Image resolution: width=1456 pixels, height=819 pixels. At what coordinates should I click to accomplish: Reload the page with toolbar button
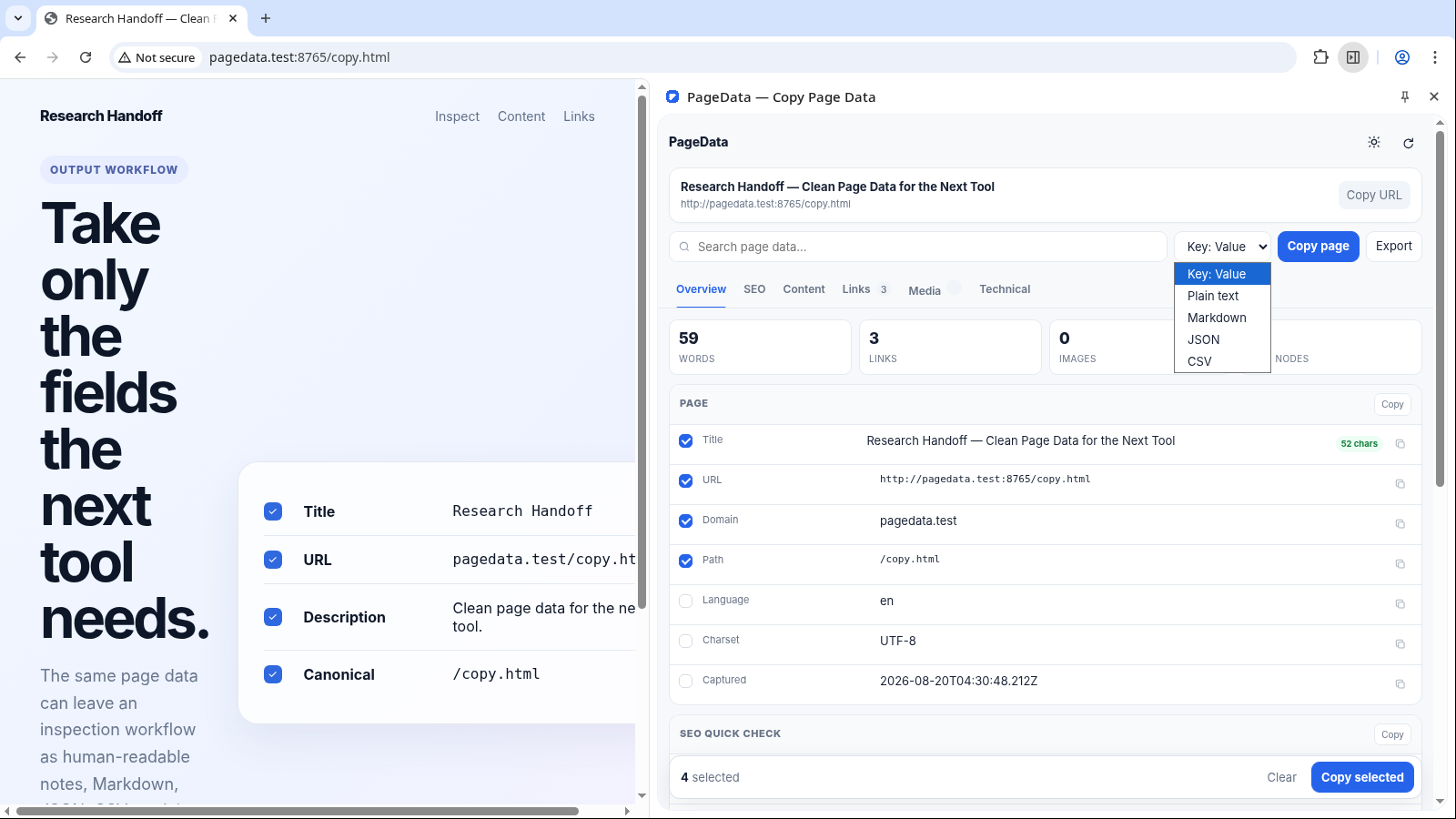(x=86, y=57)
